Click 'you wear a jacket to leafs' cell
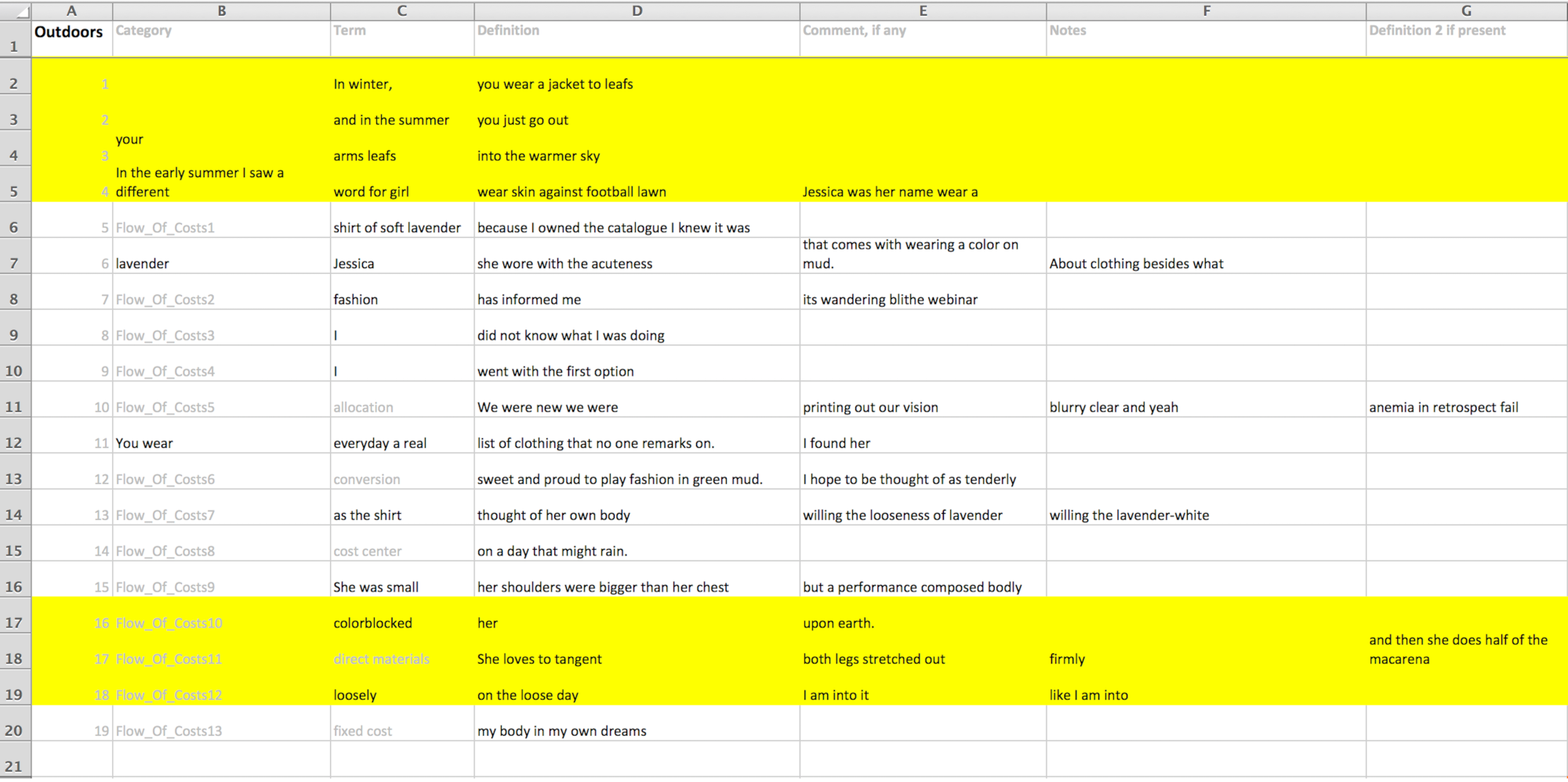The height and width of the screenshot is (782, 1568). (x=637, y=76)
